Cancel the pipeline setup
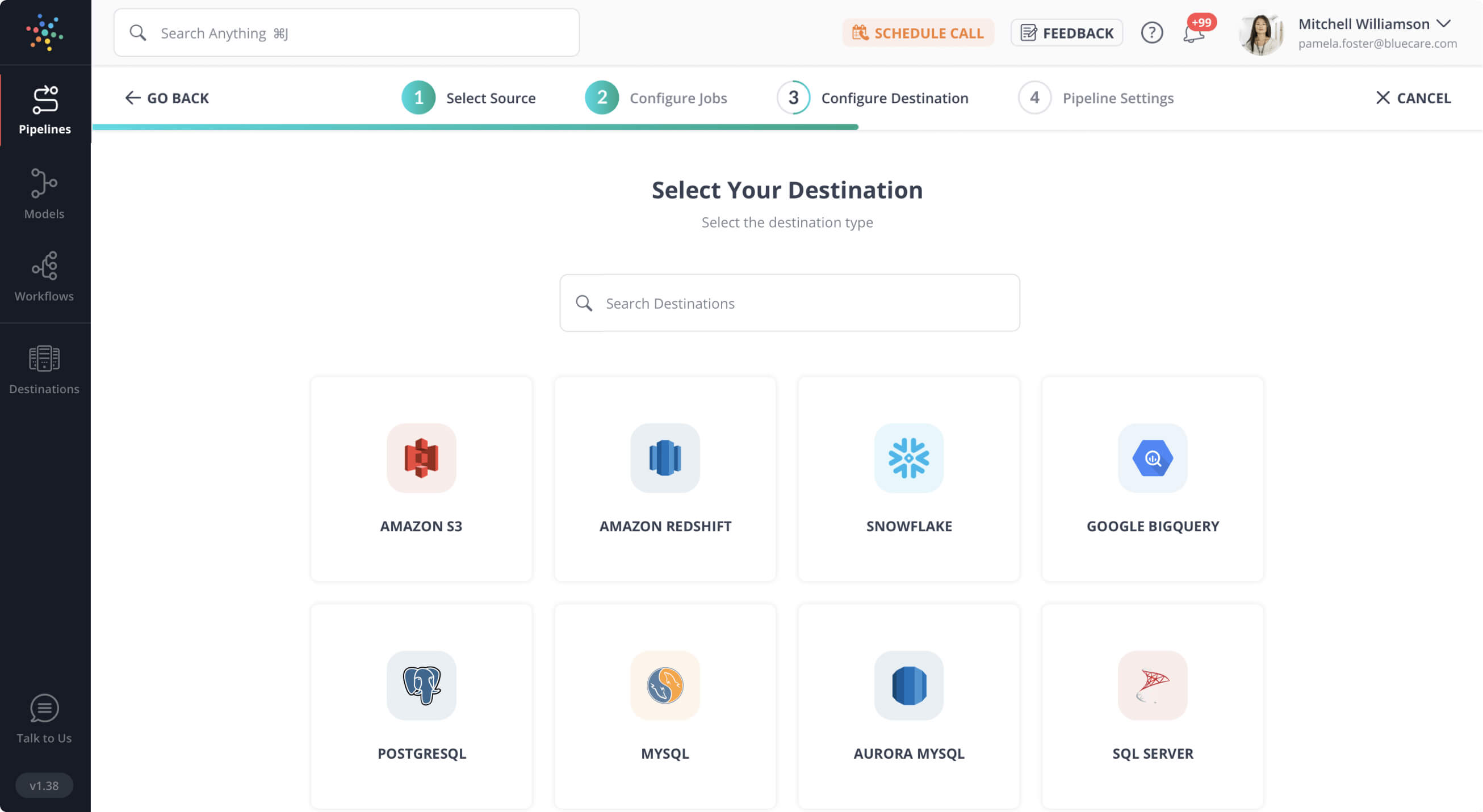Viewport: 1483px width, 812px height. 1413,98
